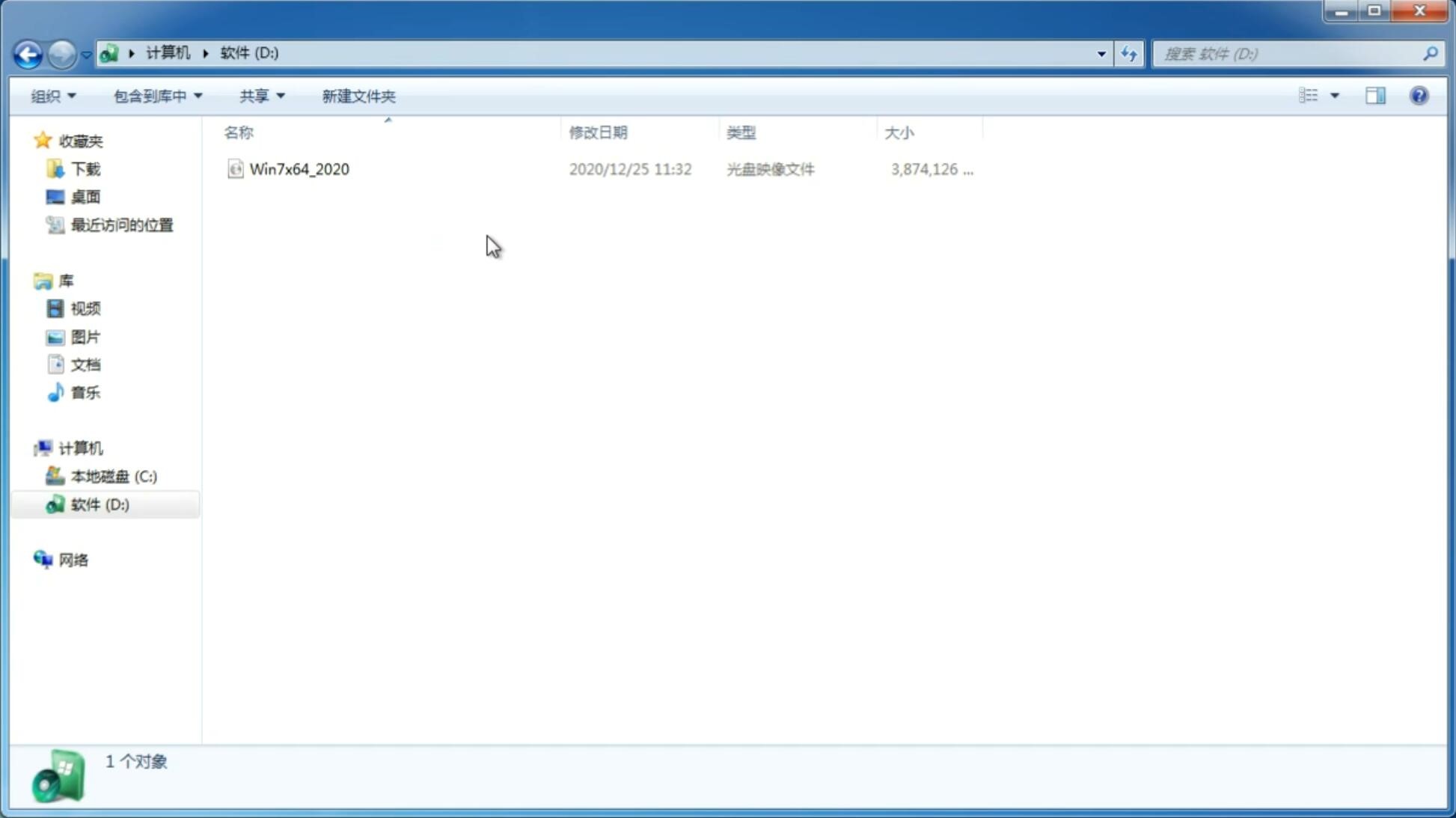Open 下载 downloads folder
This screenshot has height=818, width=1456.
85,168
